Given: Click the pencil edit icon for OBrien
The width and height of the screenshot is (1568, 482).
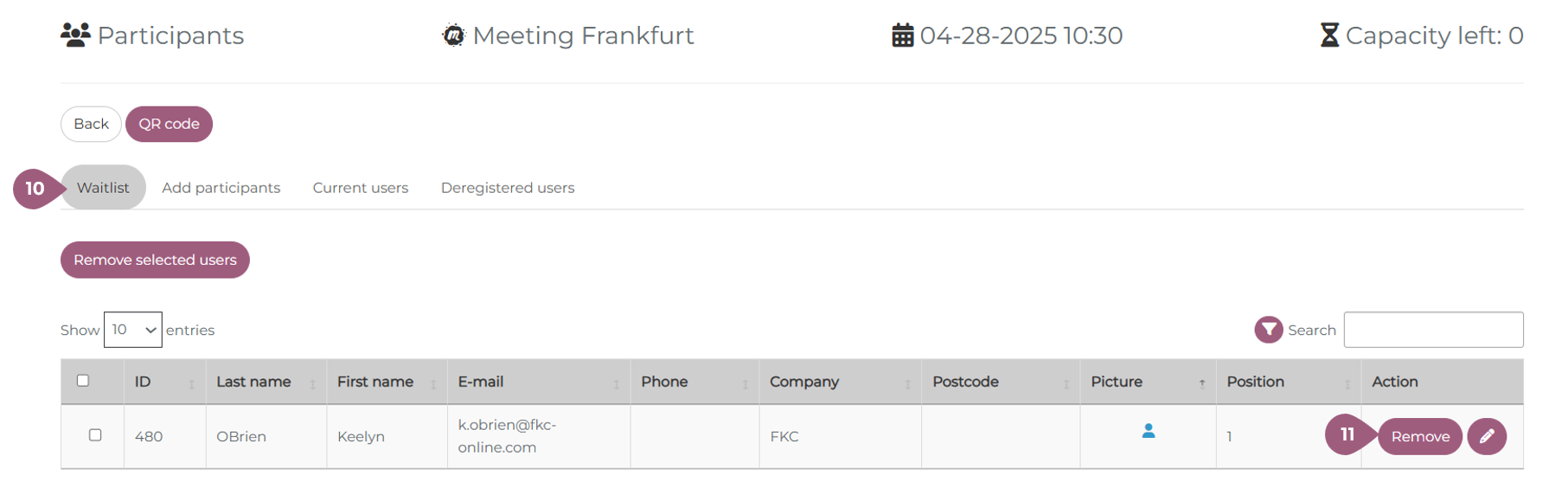Looking at the screenshot, I should pyautogui.click(x=1486, y=436).
